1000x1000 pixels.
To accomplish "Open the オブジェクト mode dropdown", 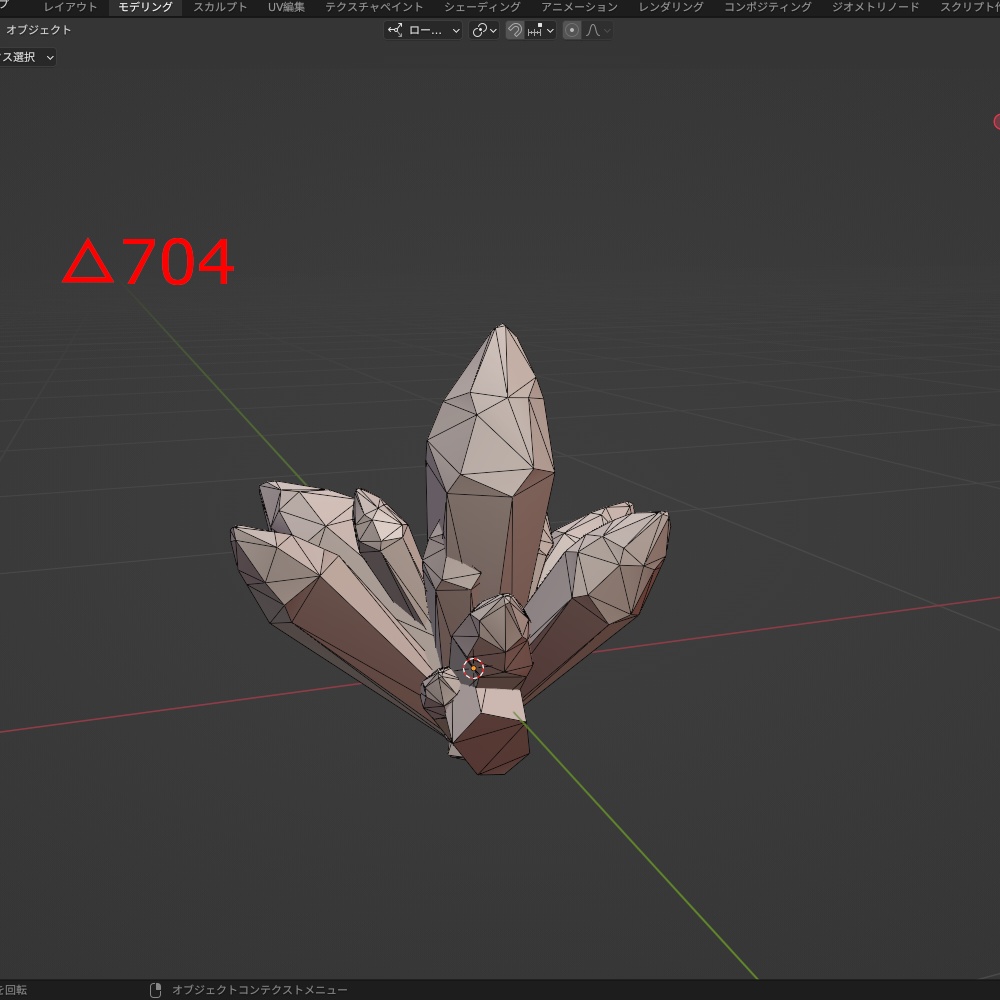I will tap(40, 29).
